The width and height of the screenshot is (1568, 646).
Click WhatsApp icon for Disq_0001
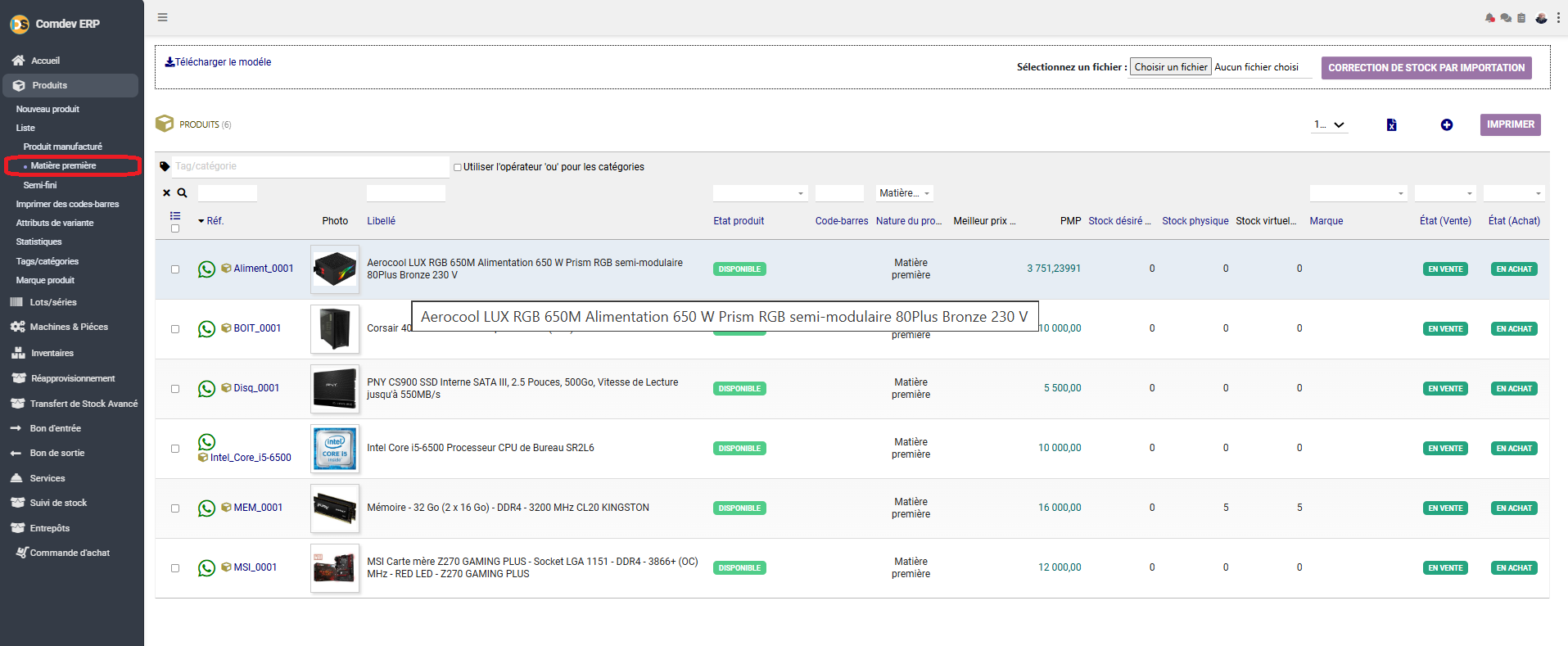[207, 389]
